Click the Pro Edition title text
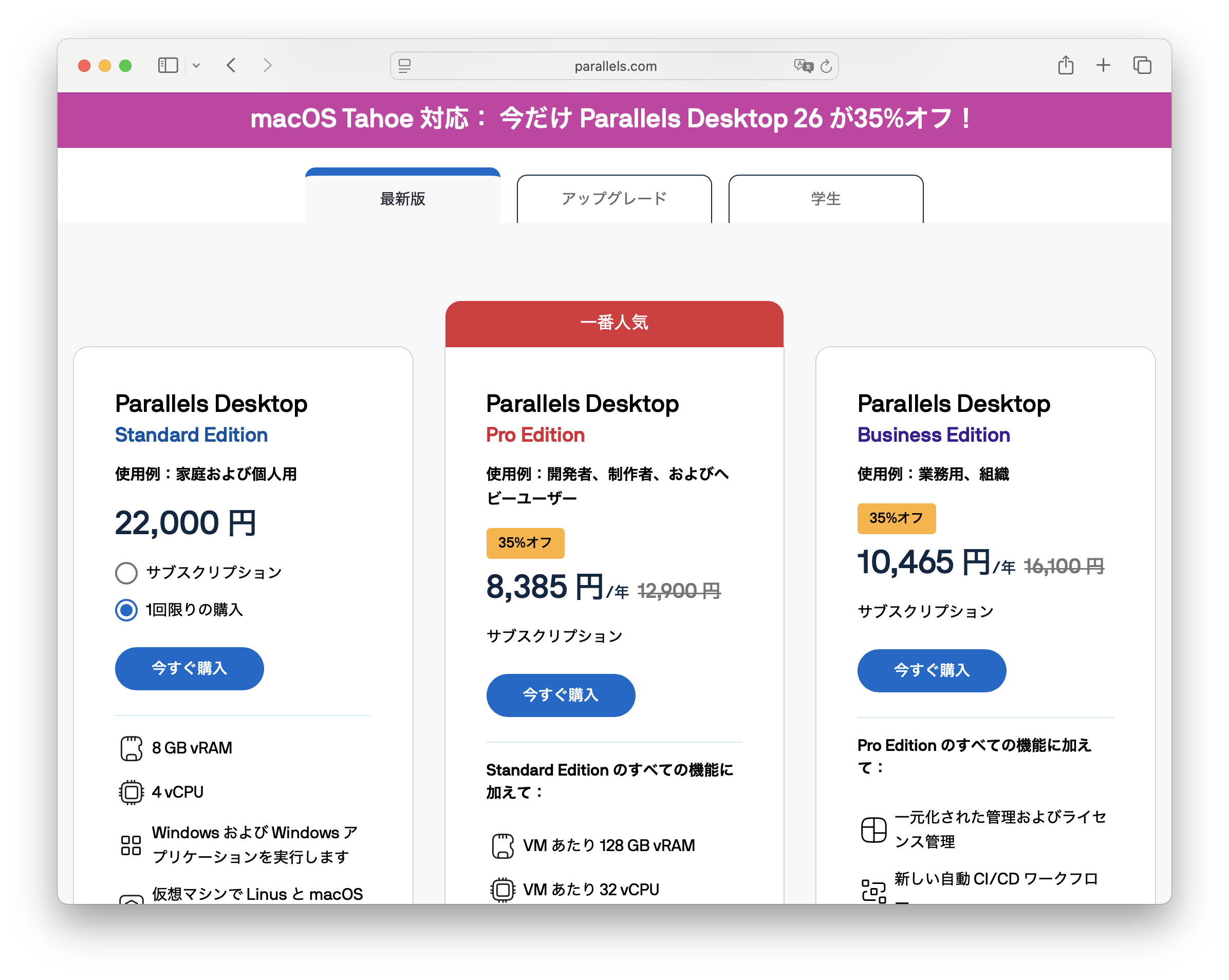This screenshot has height=980, width=1229. click(535, 435)
